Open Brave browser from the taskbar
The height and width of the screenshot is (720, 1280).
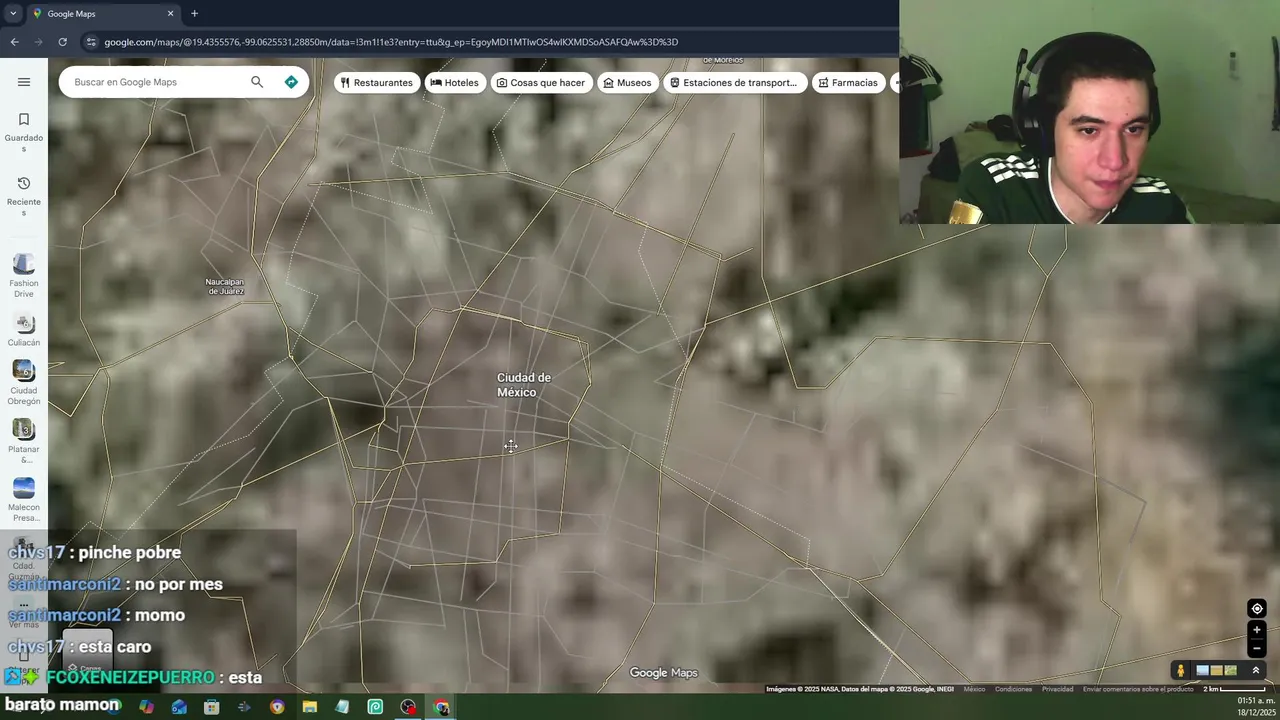click(277, 707)
